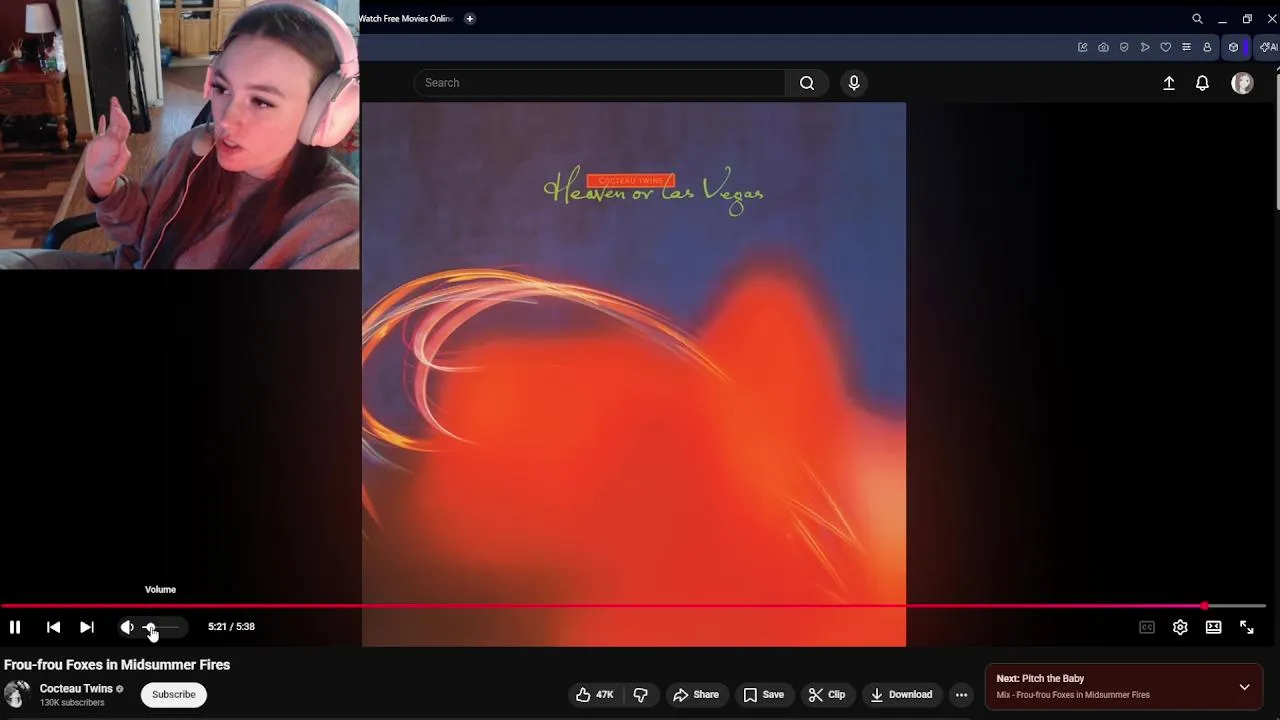Open the more actions three-dot menu
This screenshot has height=720, width=1280.
[961, 695]
